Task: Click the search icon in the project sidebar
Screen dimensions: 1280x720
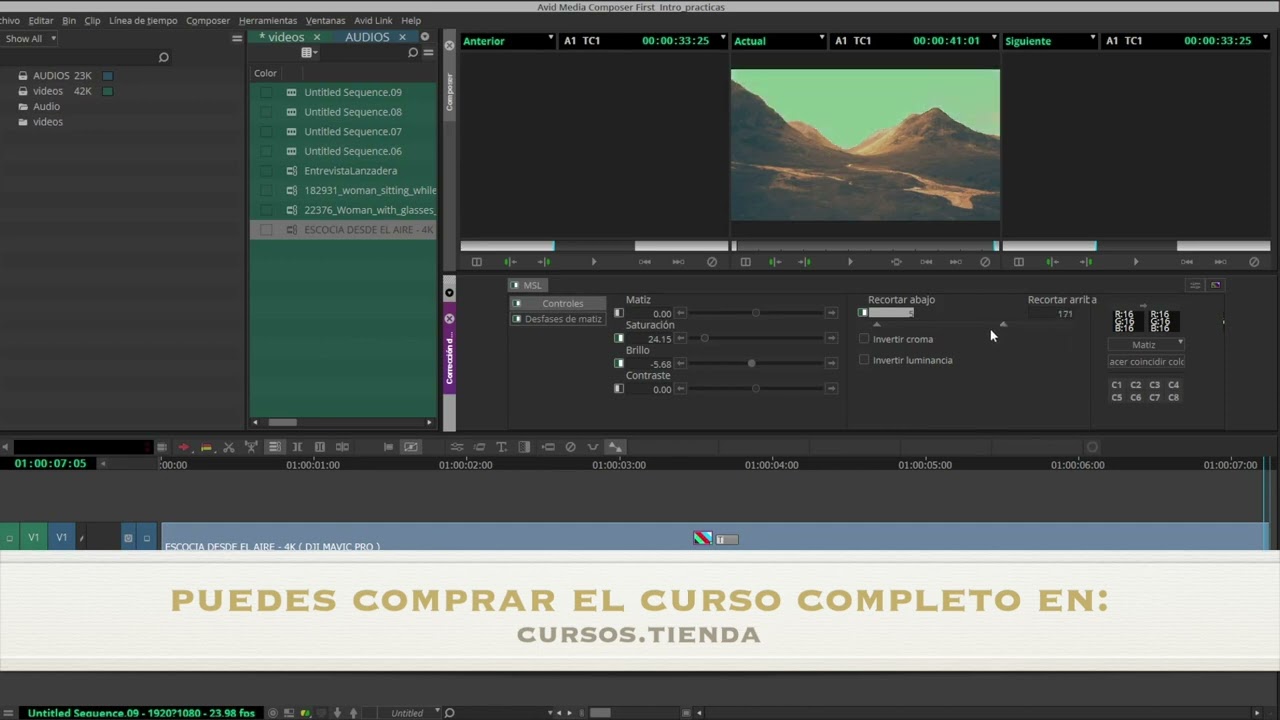Action: (x=164, y=57)
